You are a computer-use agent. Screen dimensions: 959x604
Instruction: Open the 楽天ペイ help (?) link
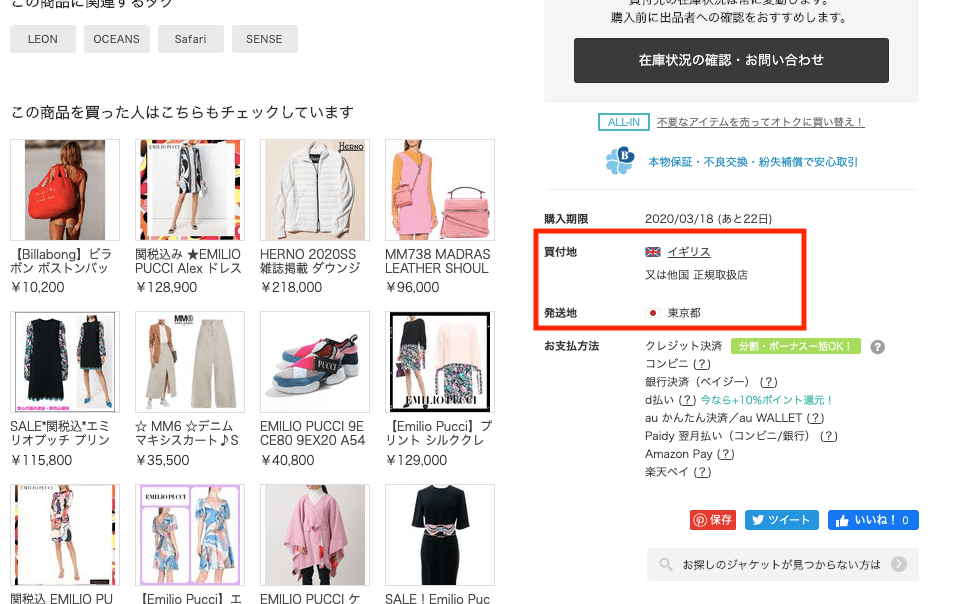click(x=702, y=472)
